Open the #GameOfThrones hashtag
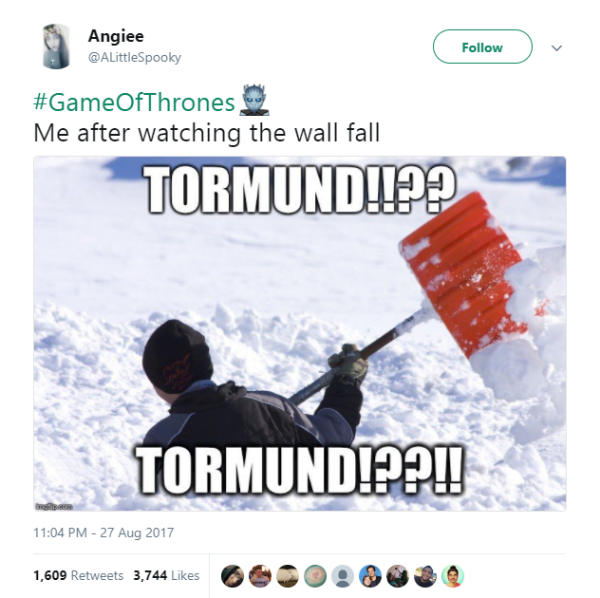The width and height of the screenshot is (600, 598). point(134,103)
